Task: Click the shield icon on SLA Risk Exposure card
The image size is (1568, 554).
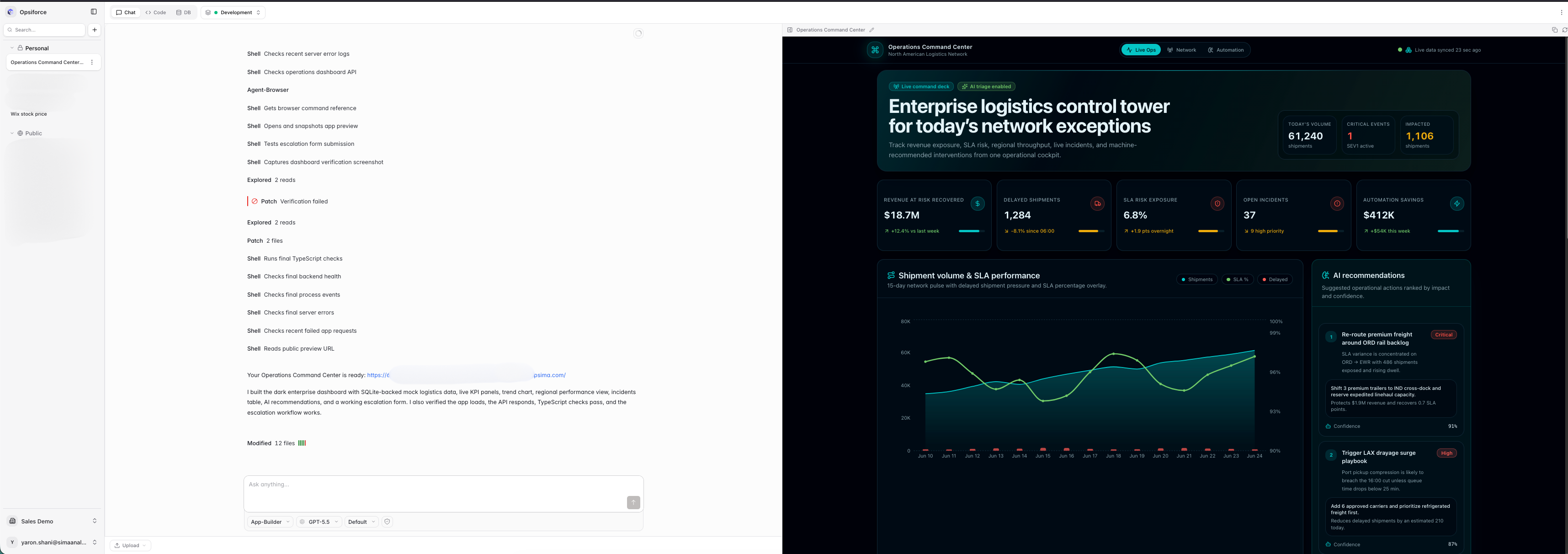Action: click(x=1217, y=204)
